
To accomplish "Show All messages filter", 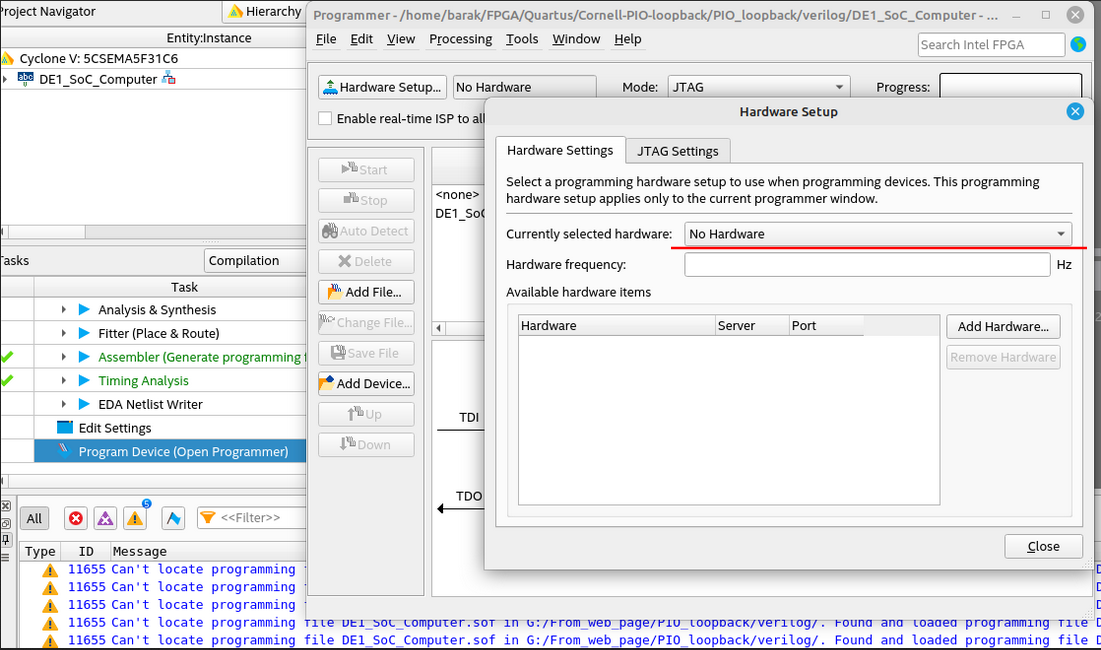I will (x=34, y=519).
